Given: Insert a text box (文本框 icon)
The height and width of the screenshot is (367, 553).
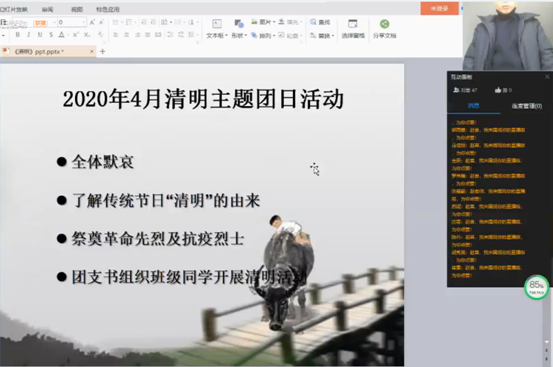Looking at the screenshot, I should (x=217, y=24).
